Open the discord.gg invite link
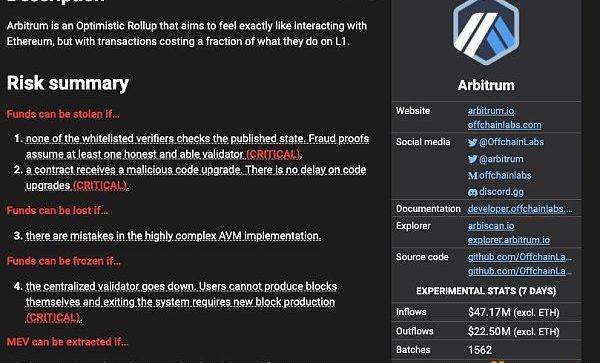 [501, 192]
